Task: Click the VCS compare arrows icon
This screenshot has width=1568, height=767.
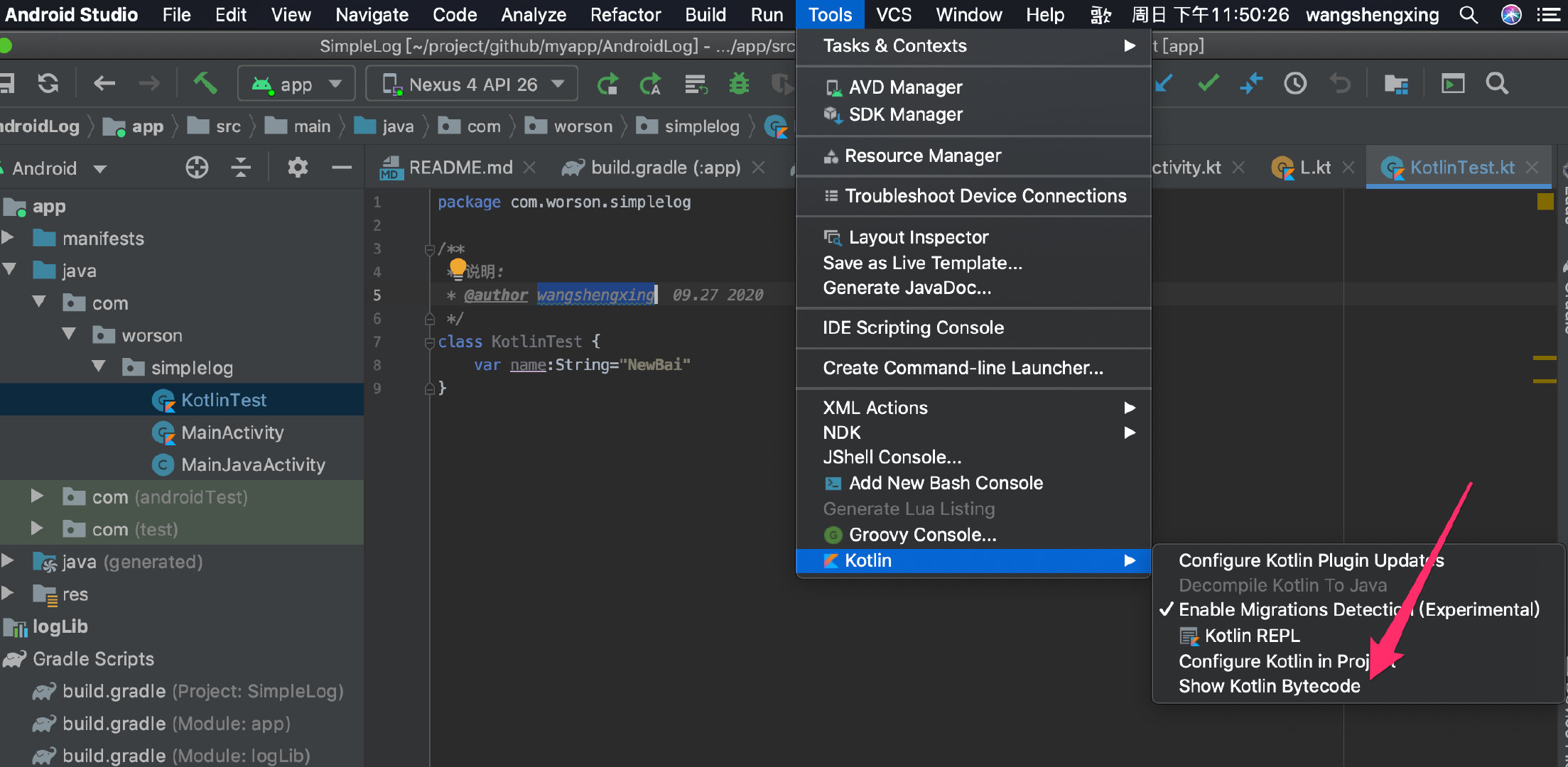Action: 1251,84
